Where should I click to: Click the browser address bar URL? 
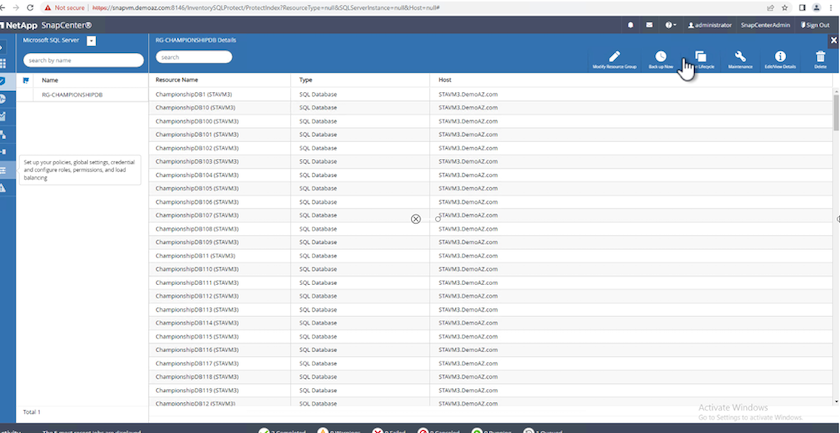tap(266, 8)
